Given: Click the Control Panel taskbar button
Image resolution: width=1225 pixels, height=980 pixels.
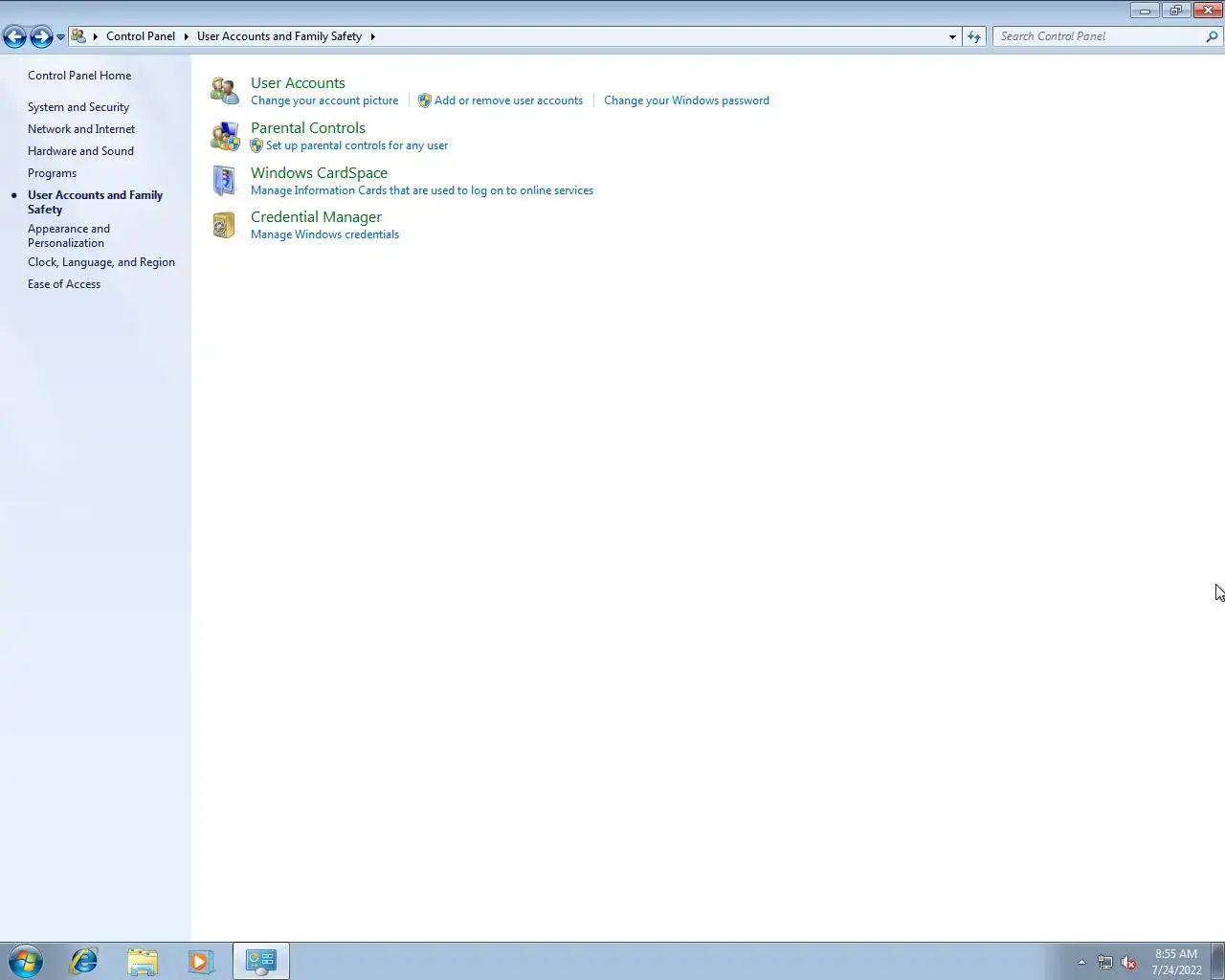Looking at the screenshot, I should pyautogui.click(x=261, y=961).
